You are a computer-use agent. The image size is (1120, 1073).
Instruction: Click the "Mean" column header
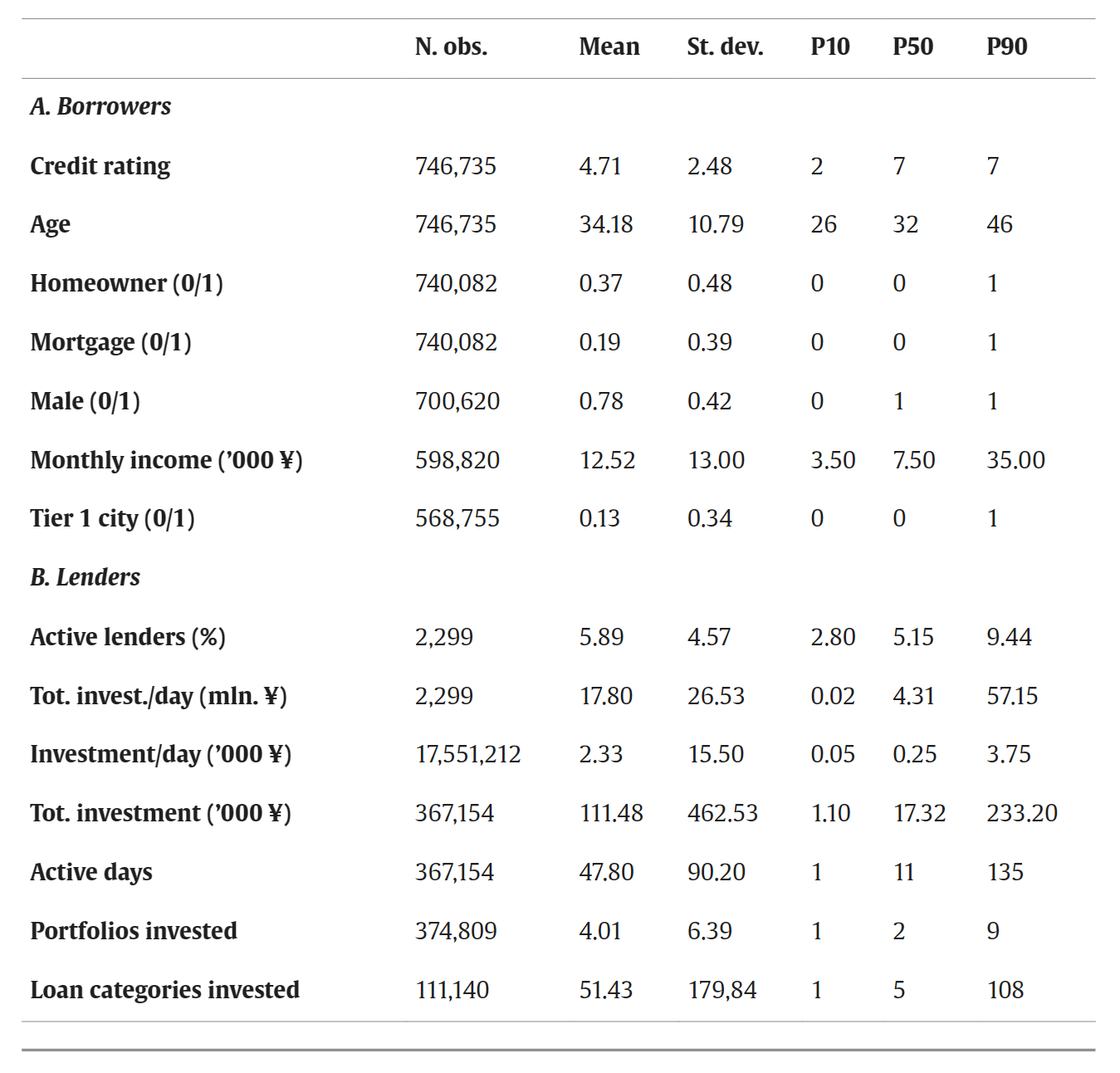pyautogui.click(x=609, y=47)
